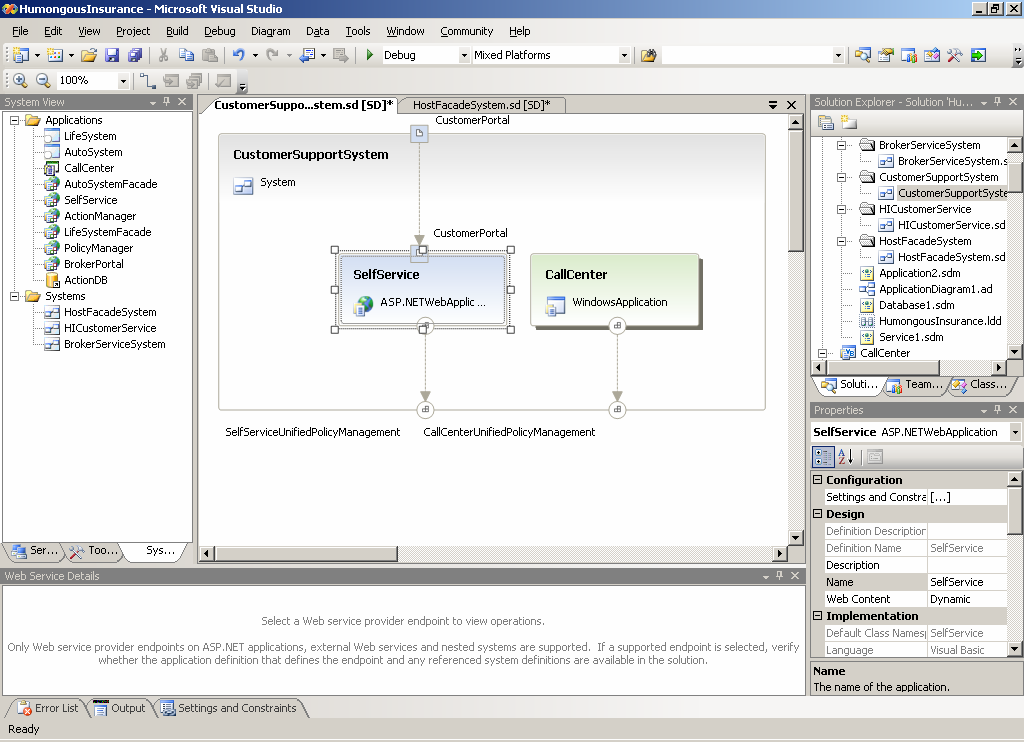The height and width of the screenshot is (742, 1024).
Task: Toggle the auto-hide pin on Properties panel
Action: (997, 410)
